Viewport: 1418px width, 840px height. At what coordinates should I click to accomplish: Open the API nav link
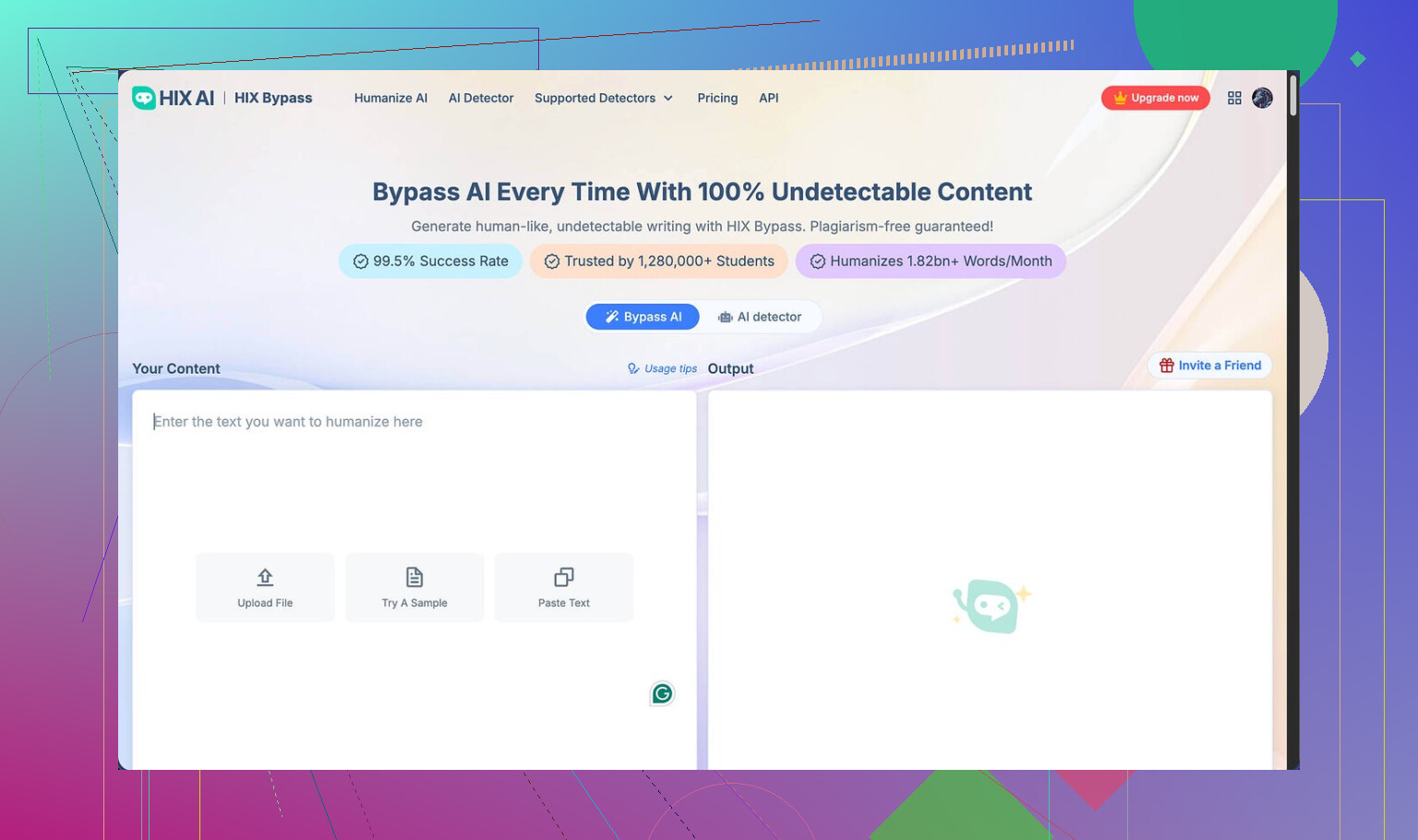(x=768, y=98)
